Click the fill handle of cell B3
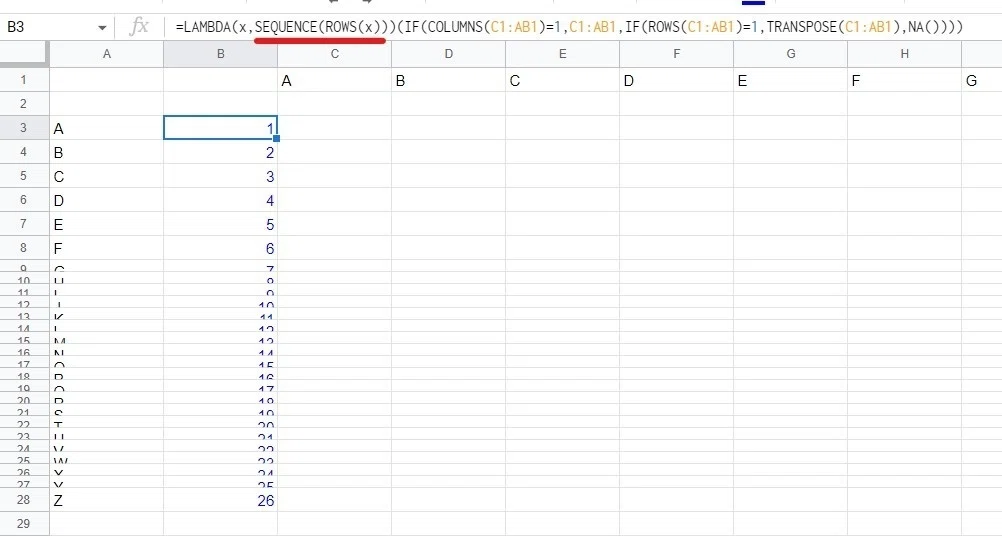The height and width of the screenshot is (536, 1002). tap(277, 138)
